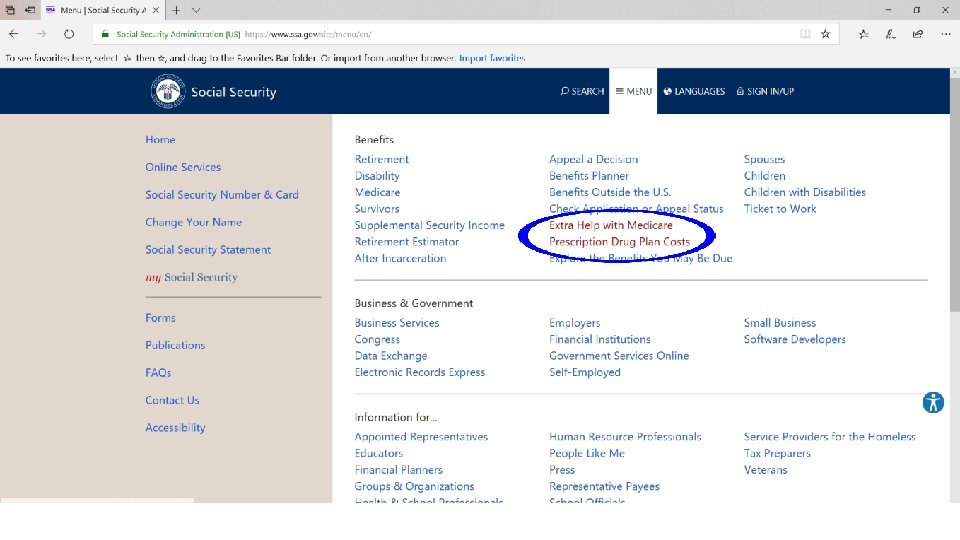Viewport: 960px width, 540px height.
Task: Click the green padlock security icon
Action: [105, 34]
